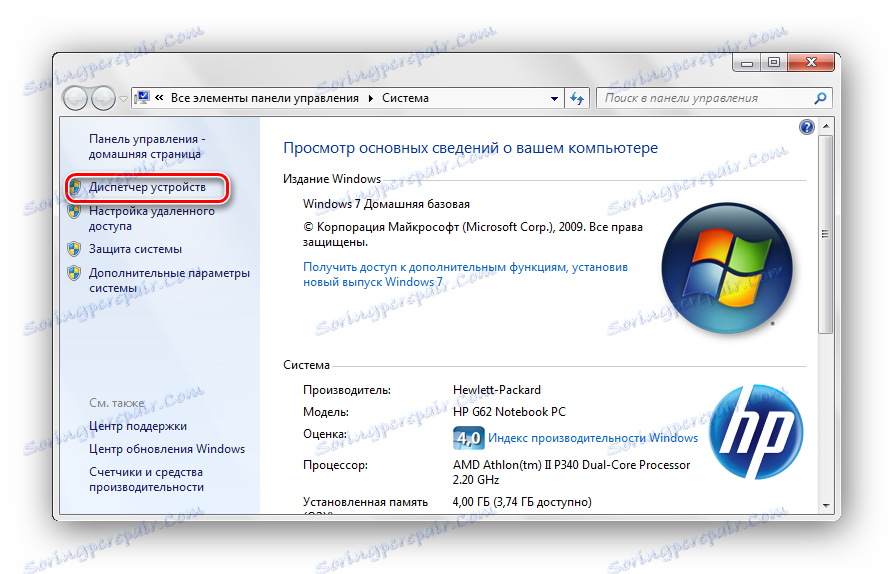Image resolution: width=894 pixels, height=574 pixels.
Task: Click the Back navigation arrow button
Action: pyautogui.click(x=75, y=99)
